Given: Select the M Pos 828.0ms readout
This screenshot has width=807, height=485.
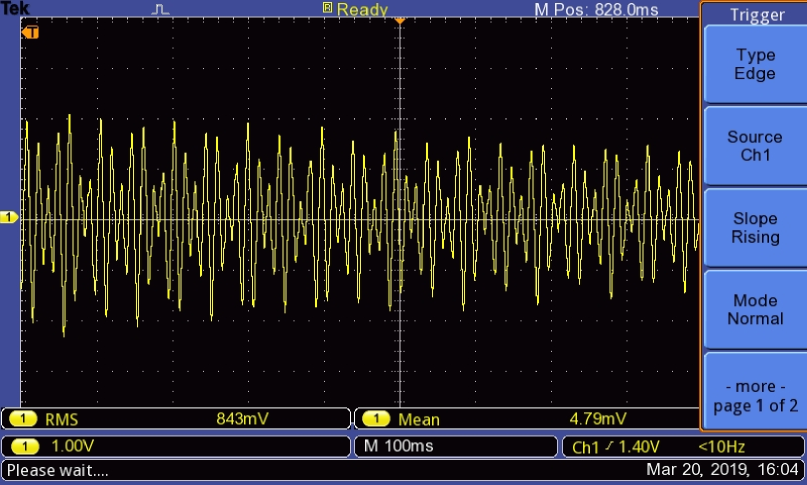Looking at the screenshot, I should (x=597, y=9).
